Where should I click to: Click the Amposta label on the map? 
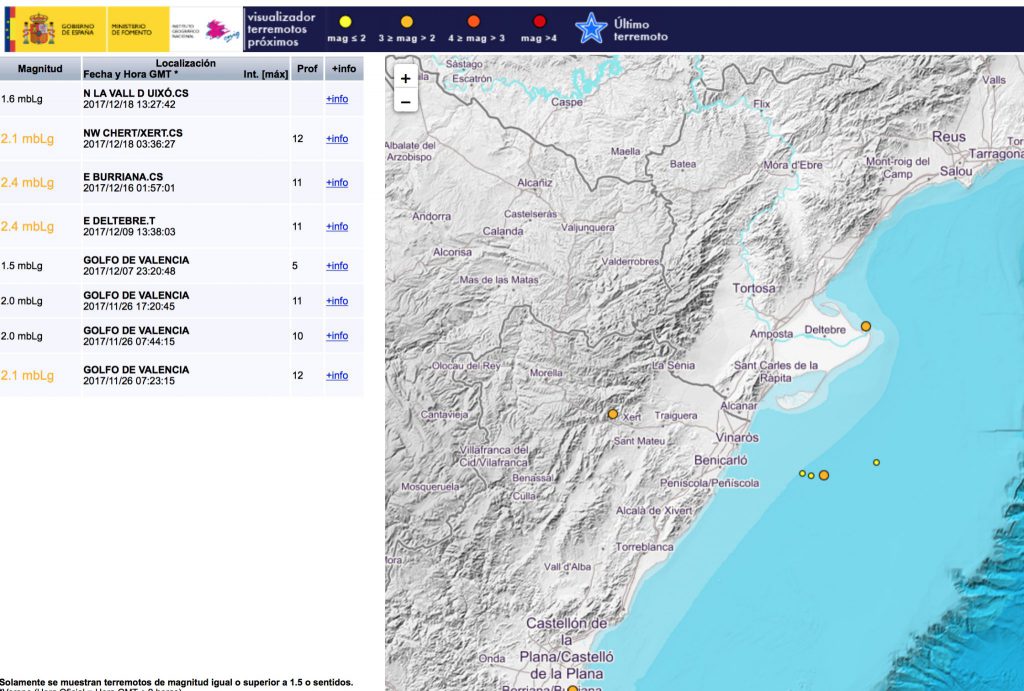pyautogui.click(x=771, y=334)
